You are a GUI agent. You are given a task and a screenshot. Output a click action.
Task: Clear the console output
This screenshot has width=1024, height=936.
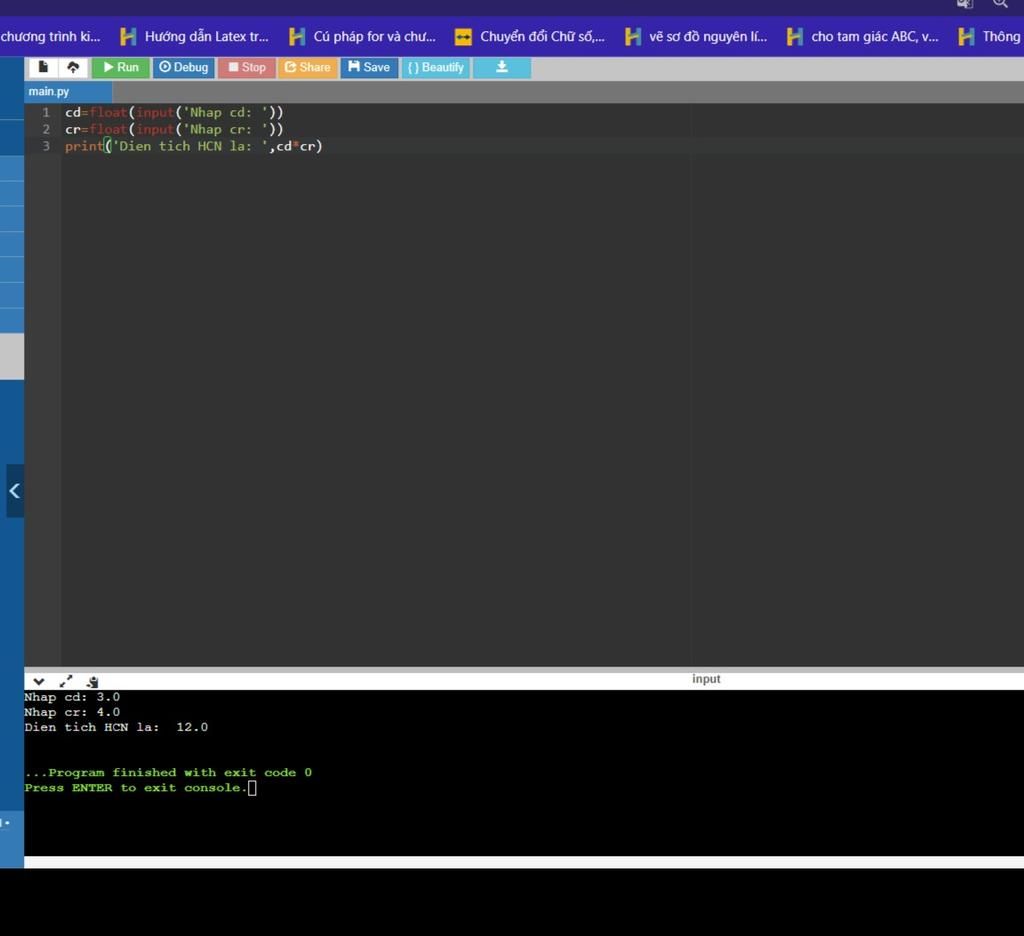click(92, 681)
